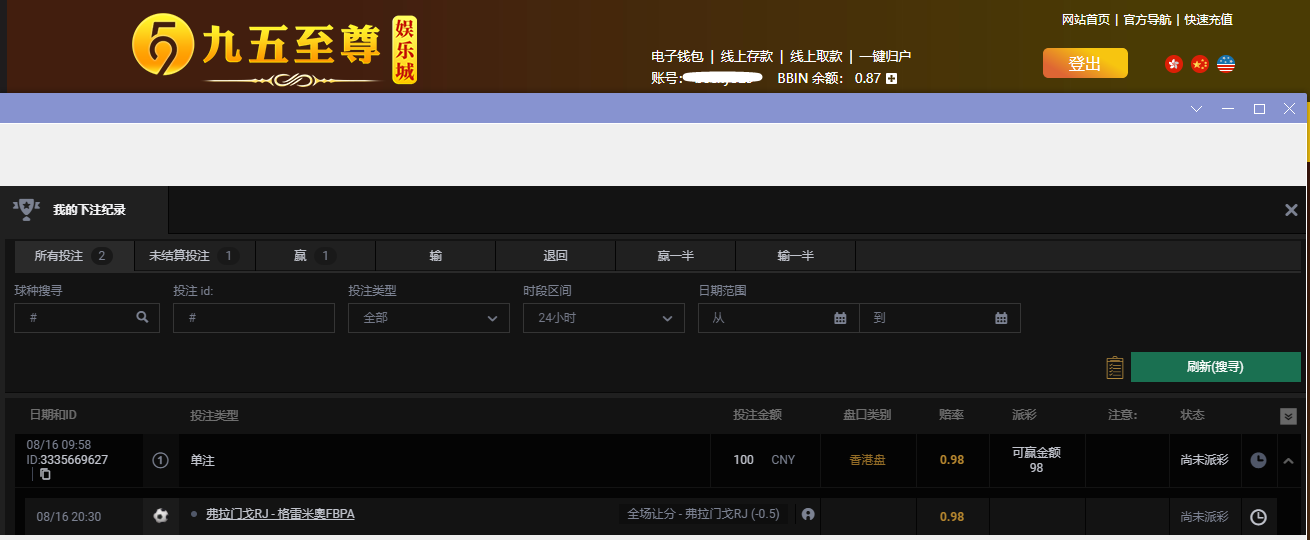Click the 九五至尊 logo

274,49
